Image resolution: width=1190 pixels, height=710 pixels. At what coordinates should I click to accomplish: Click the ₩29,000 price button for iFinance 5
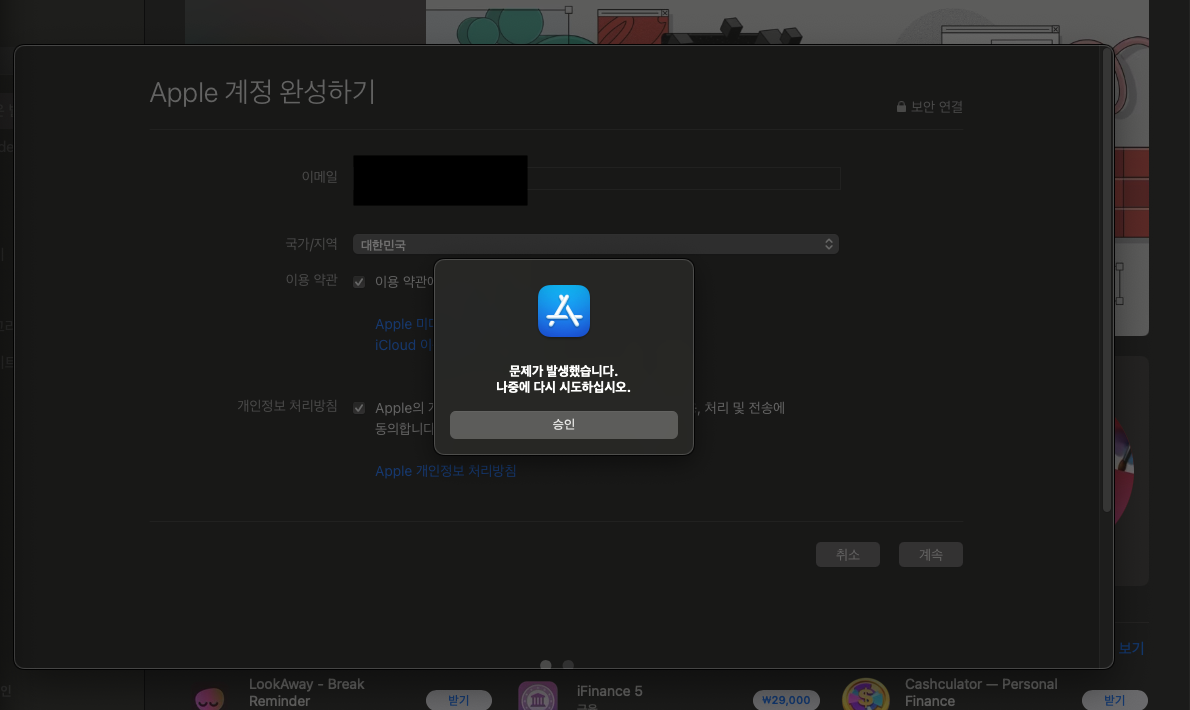(786, 700)
